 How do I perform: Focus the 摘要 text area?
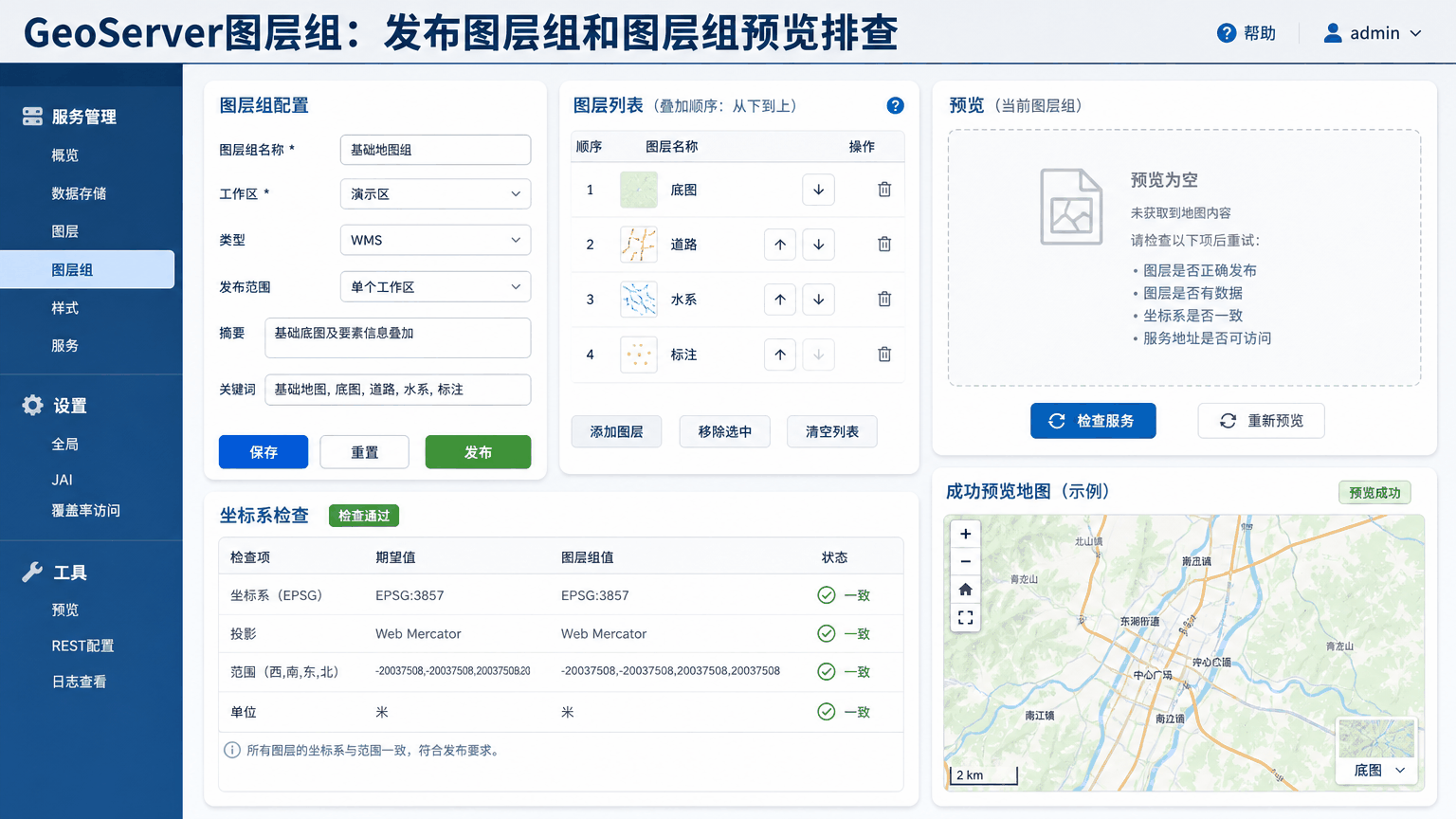point(398,337)
